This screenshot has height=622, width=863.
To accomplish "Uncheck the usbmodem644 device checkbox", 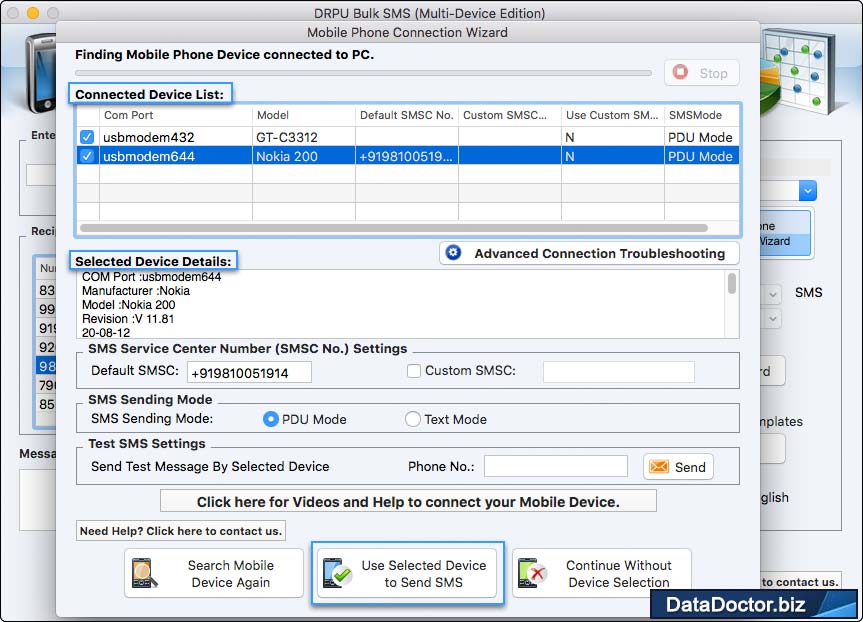I will (87, 156).
